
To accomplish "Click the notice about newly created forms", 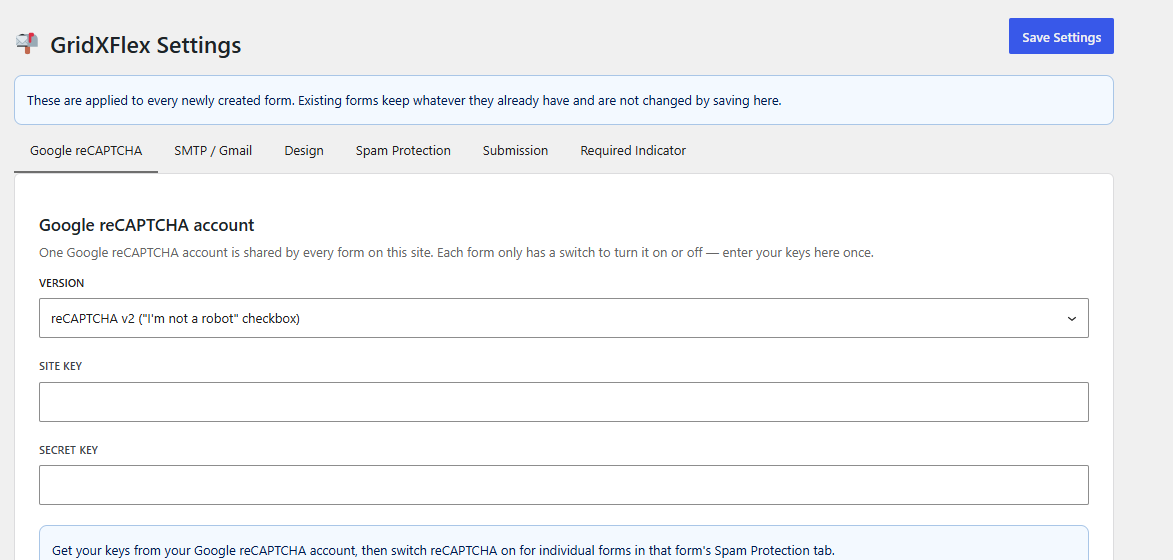I will pos(563,100).
